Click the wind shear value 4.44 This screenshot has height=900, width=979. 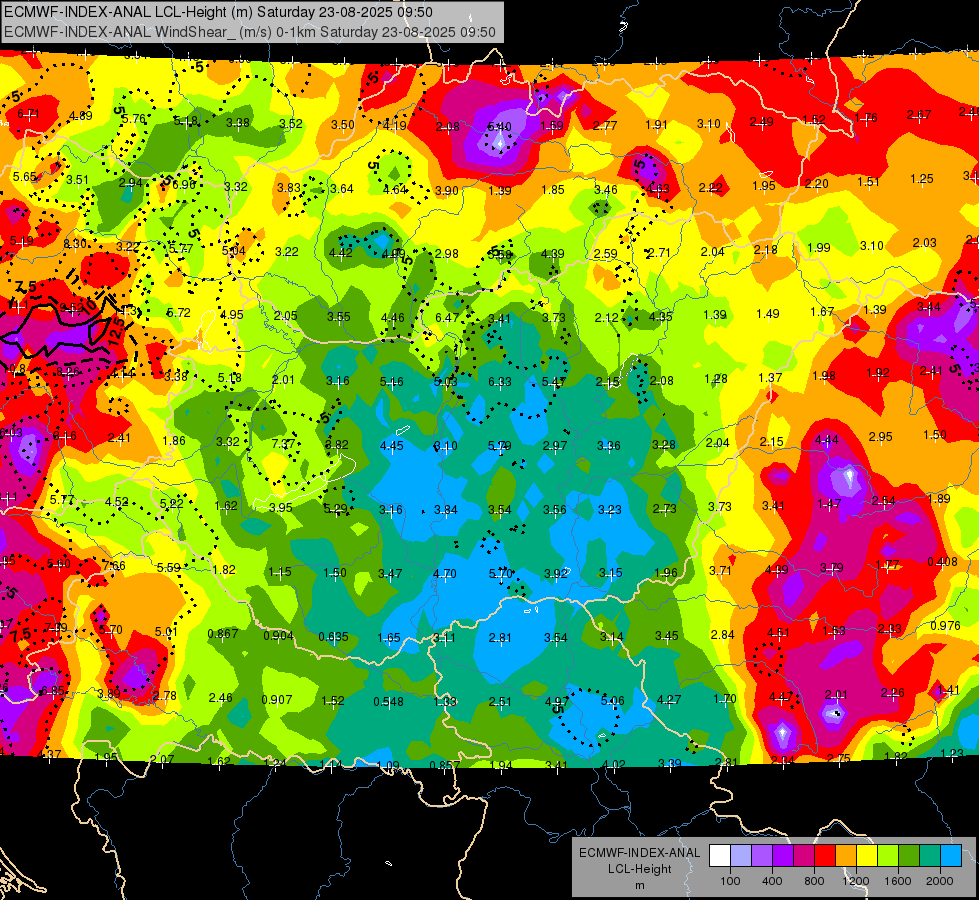827,440
